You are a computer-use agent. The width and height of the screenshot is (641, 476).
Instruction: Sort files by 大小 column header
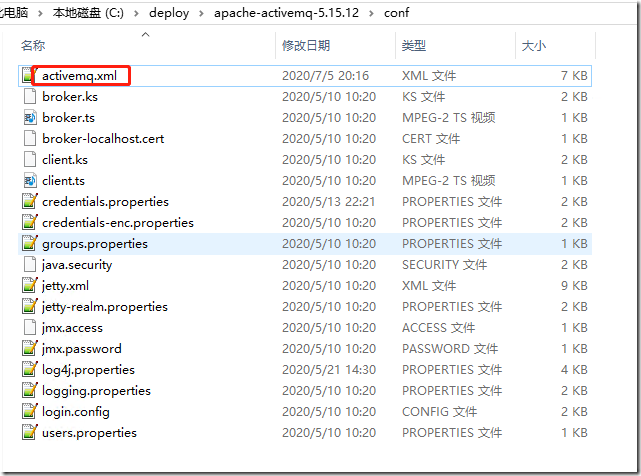533,45
